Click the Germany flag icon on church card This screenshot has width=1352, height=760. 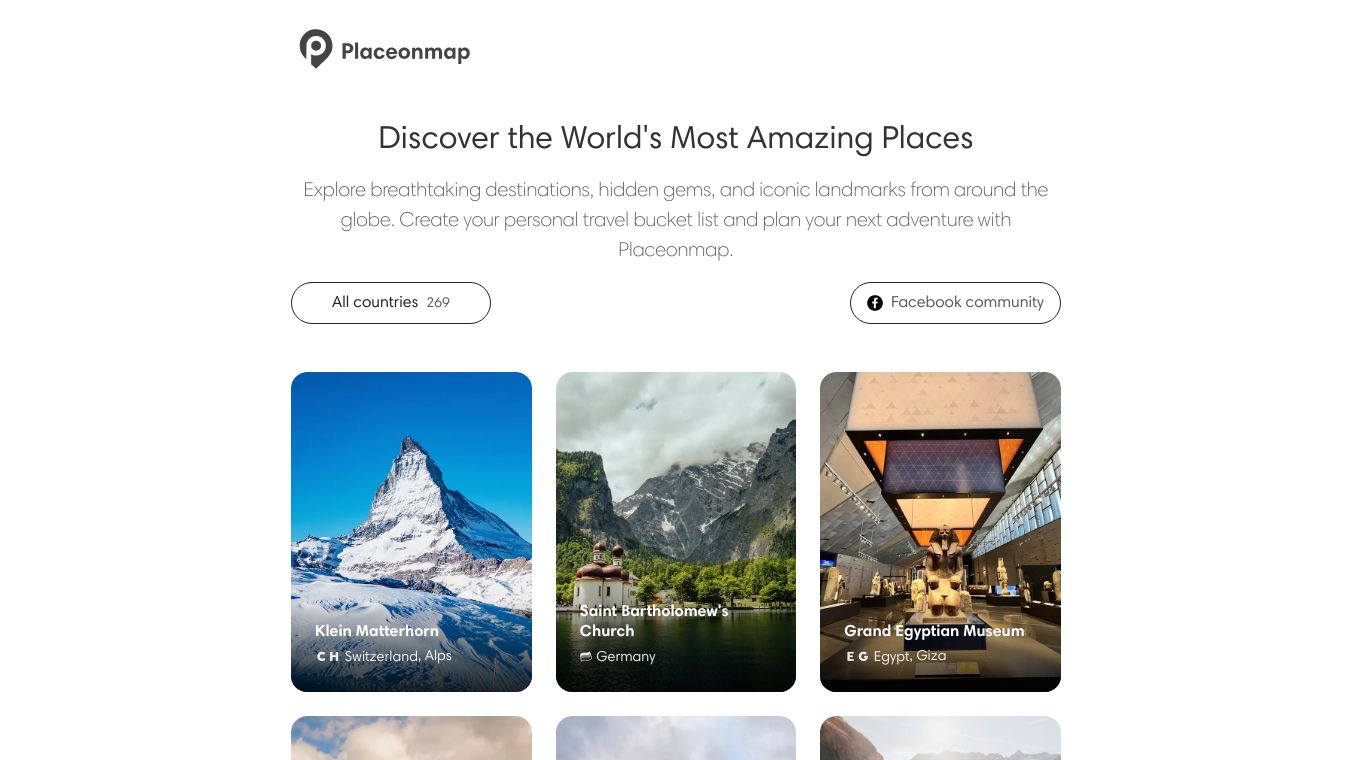click(586, 657)
